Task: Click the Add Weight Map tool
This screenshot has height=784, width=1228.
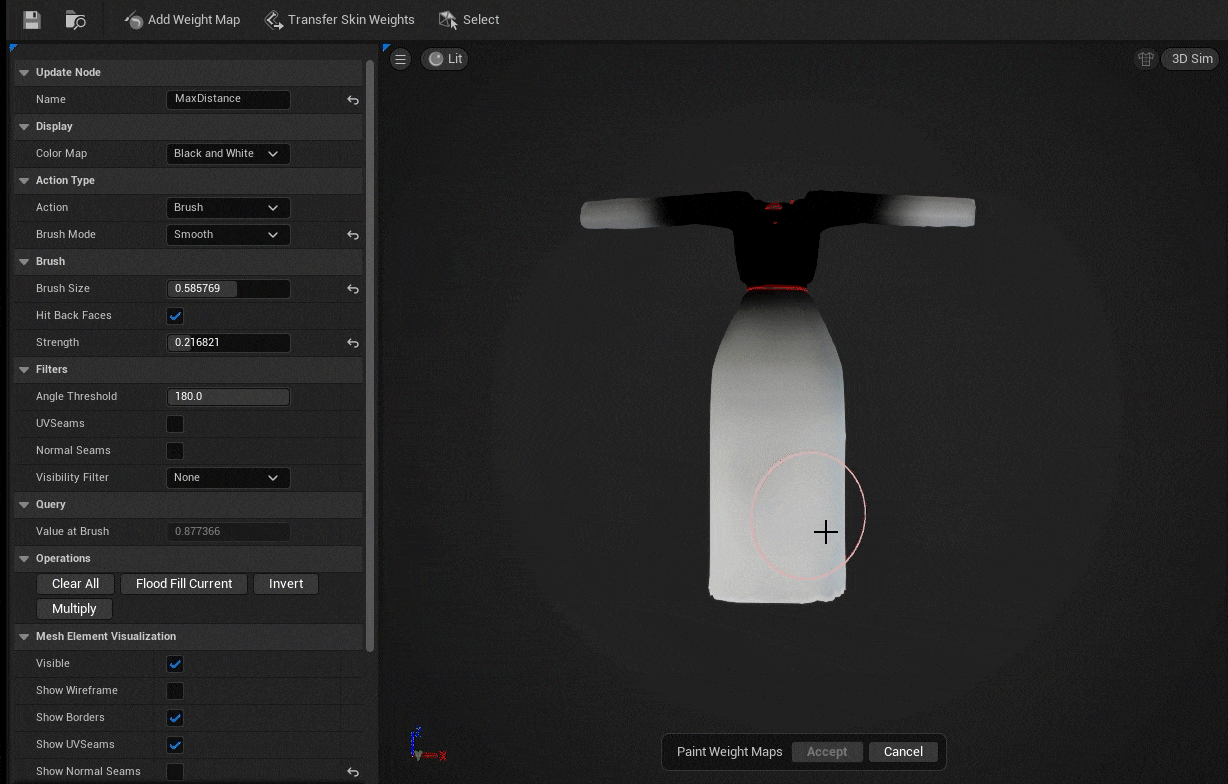Action: click(x=182, y=20)
